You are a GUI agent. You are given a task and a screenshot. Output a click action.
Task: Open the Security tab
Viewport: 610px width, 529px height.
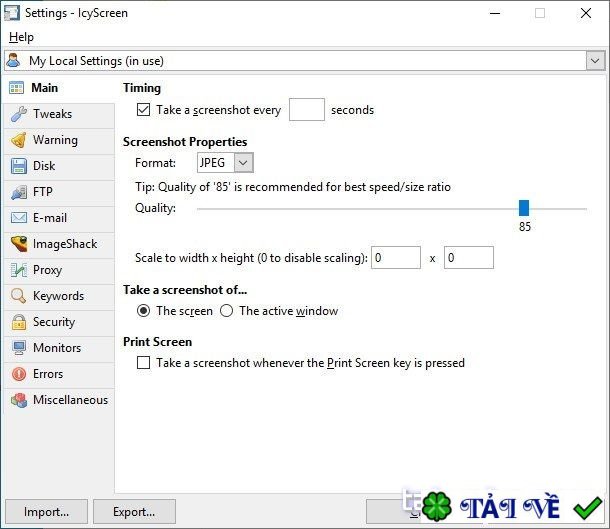[x=59, y=322]
